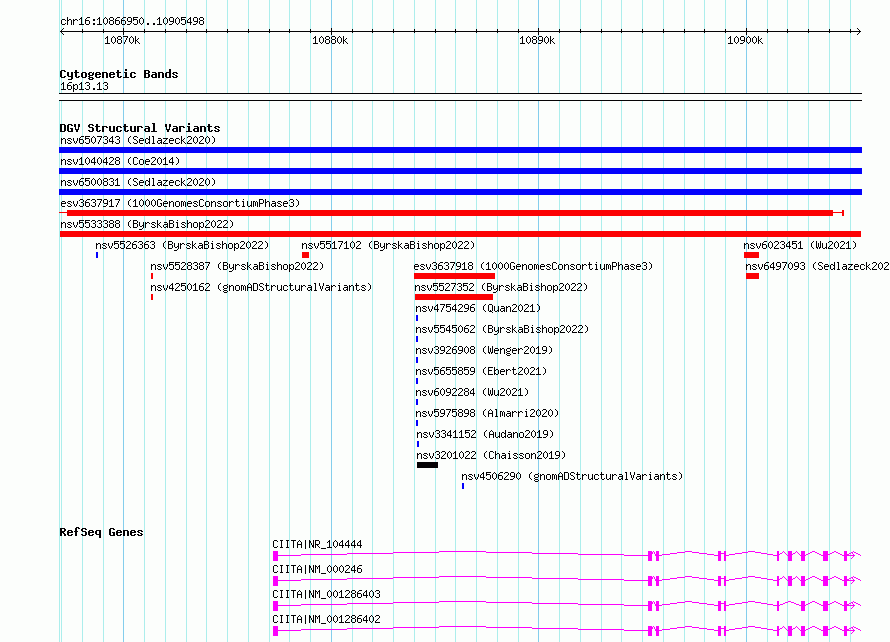Select the red bar of esv3637917
The height and width of the screenshot is (642, 890).
(x=450, y=213)
